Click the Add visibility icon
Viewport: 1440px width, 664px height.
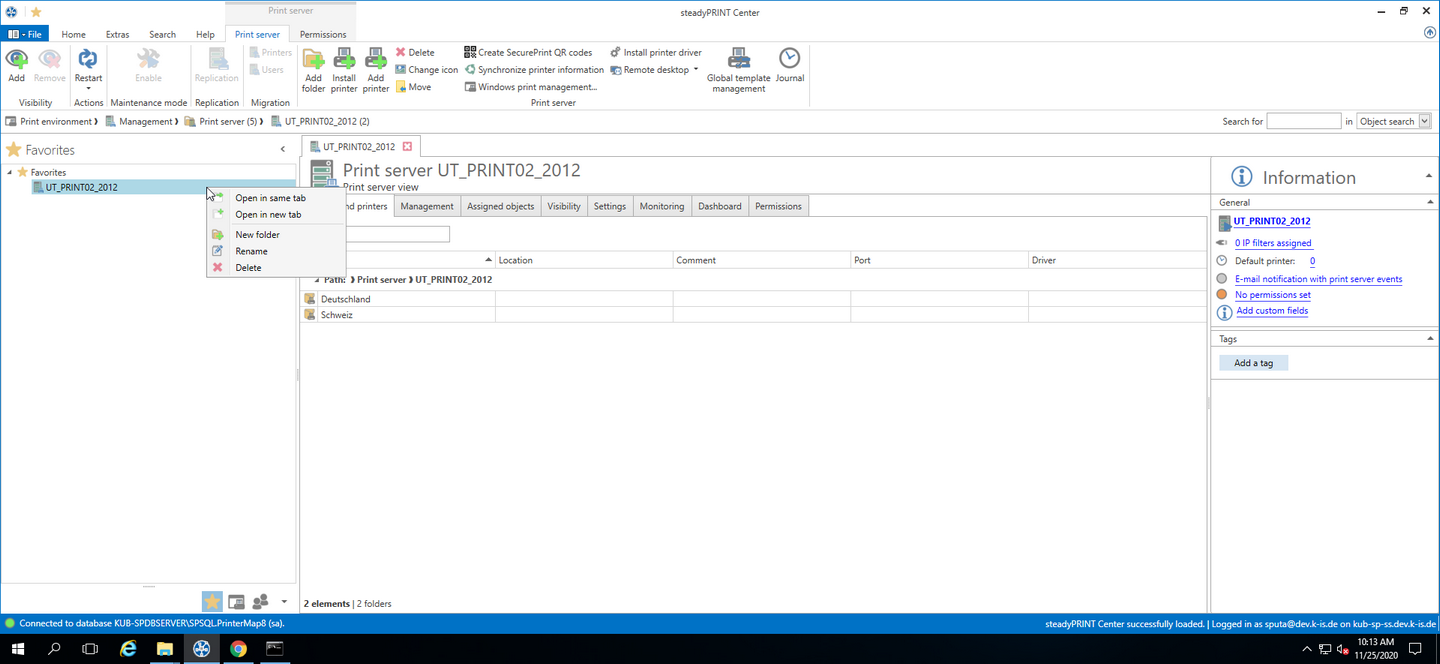[17, 59]
